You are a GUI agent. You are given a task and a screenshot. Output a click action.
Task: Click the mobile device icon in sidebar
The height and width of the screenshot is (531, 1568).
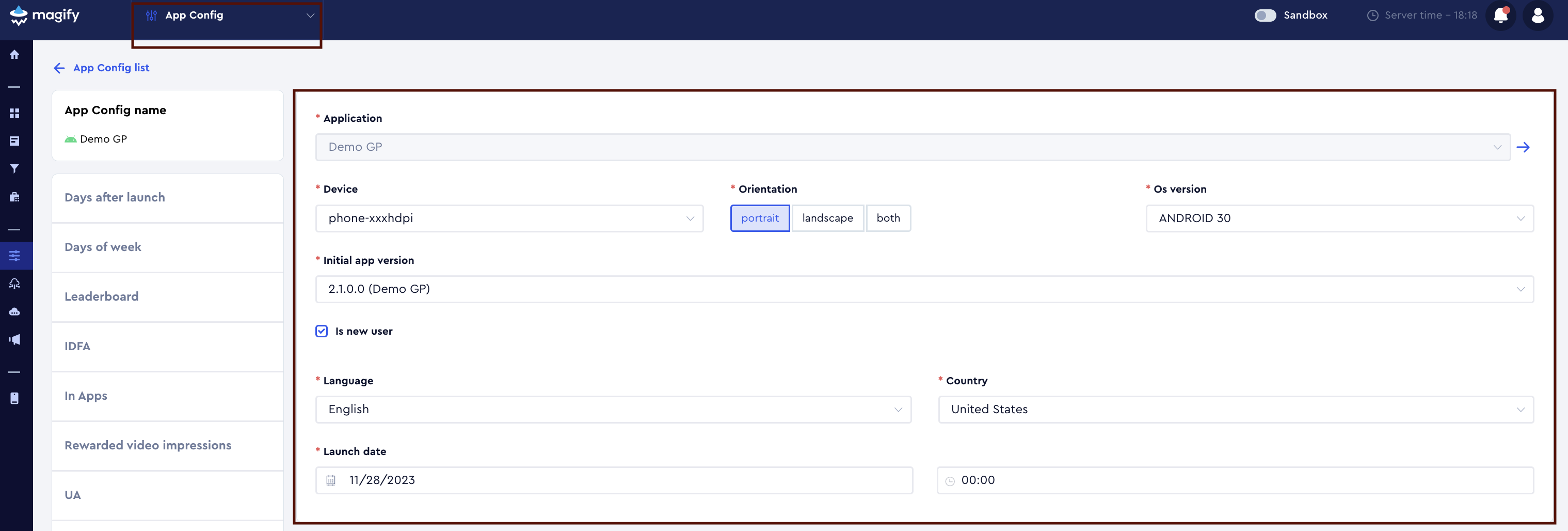pos(14,398)
